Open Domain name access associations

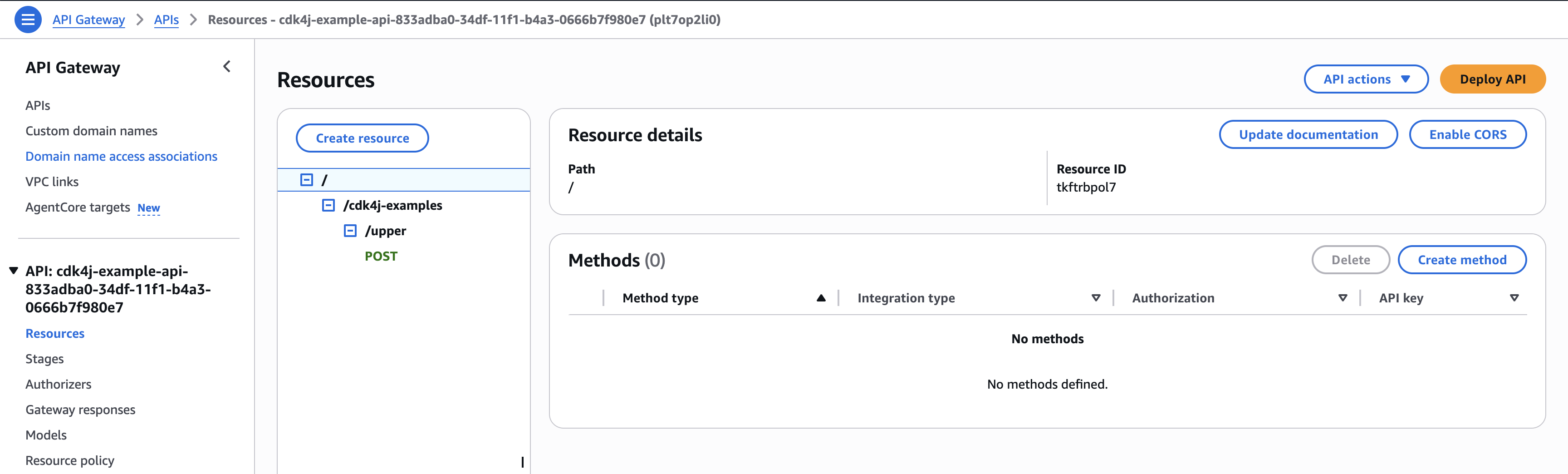[x=121, y=157]
